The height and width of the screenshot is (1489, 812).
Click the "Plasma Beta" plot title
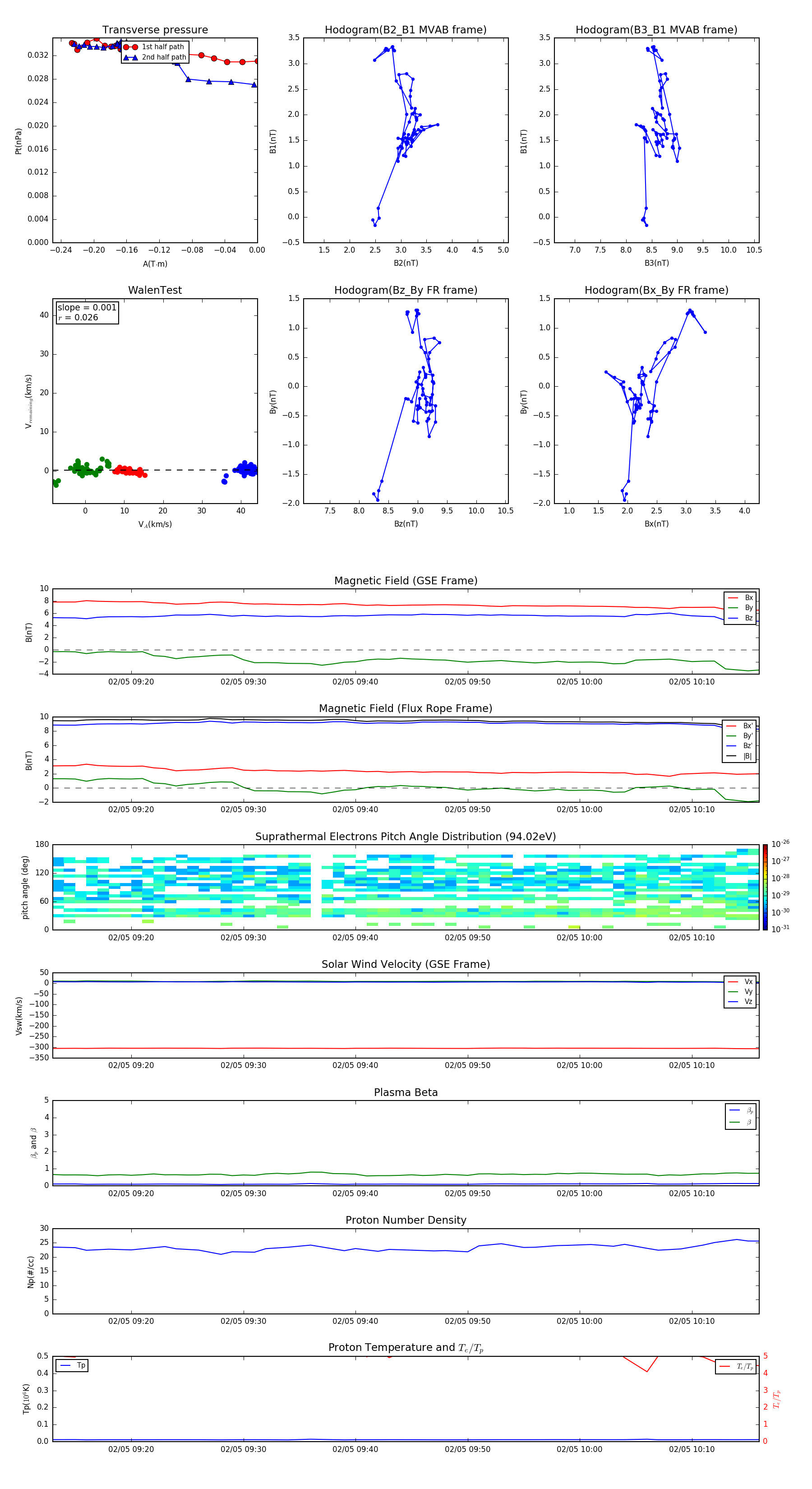tap(406, 1093)
